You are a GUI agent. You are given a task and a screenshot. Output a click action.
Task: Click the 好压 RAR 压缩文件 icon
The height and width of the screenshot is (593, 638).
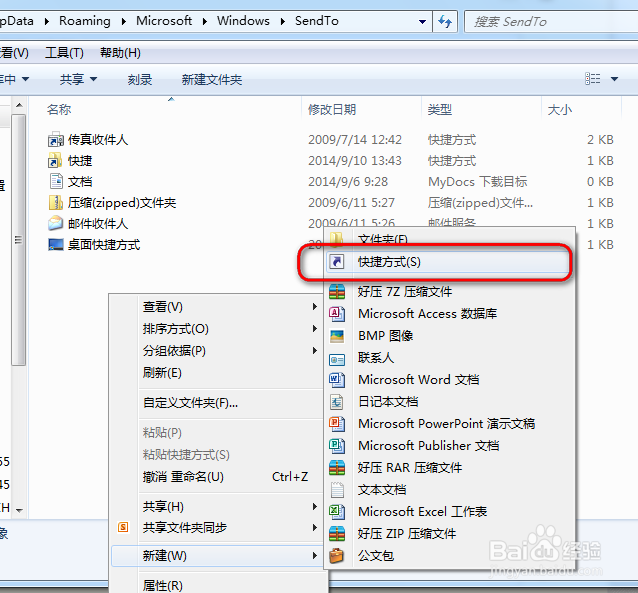[337, 468]
